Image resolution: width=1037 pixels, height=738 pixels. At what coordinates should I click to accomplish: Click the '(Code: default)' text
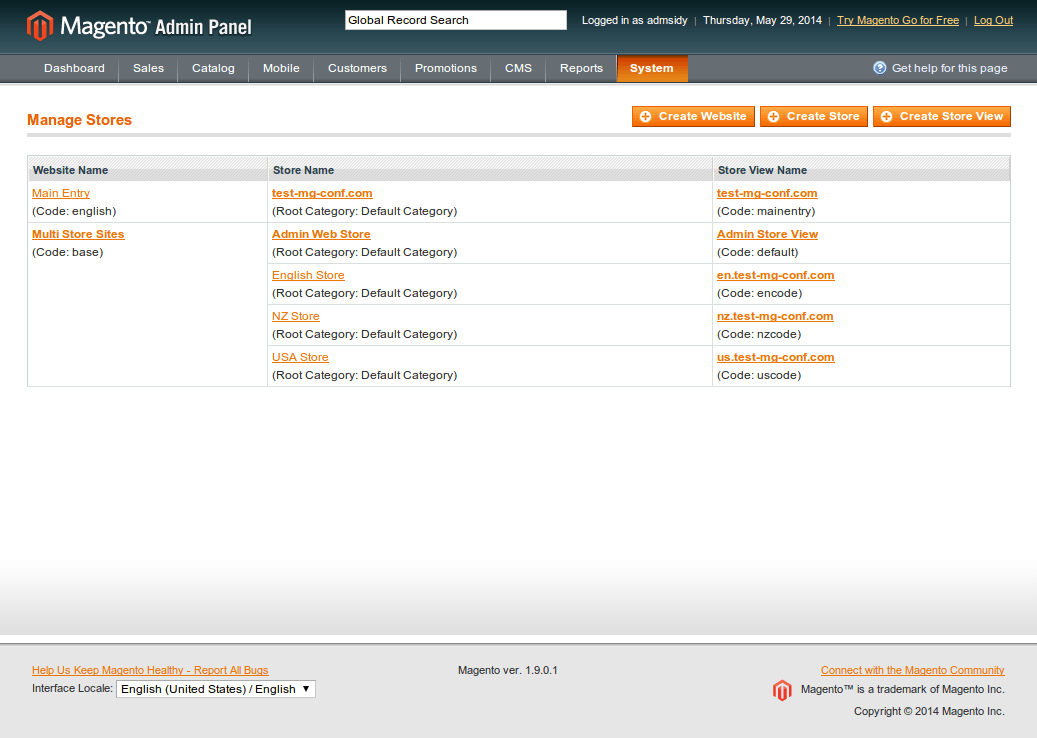(757, 252)
